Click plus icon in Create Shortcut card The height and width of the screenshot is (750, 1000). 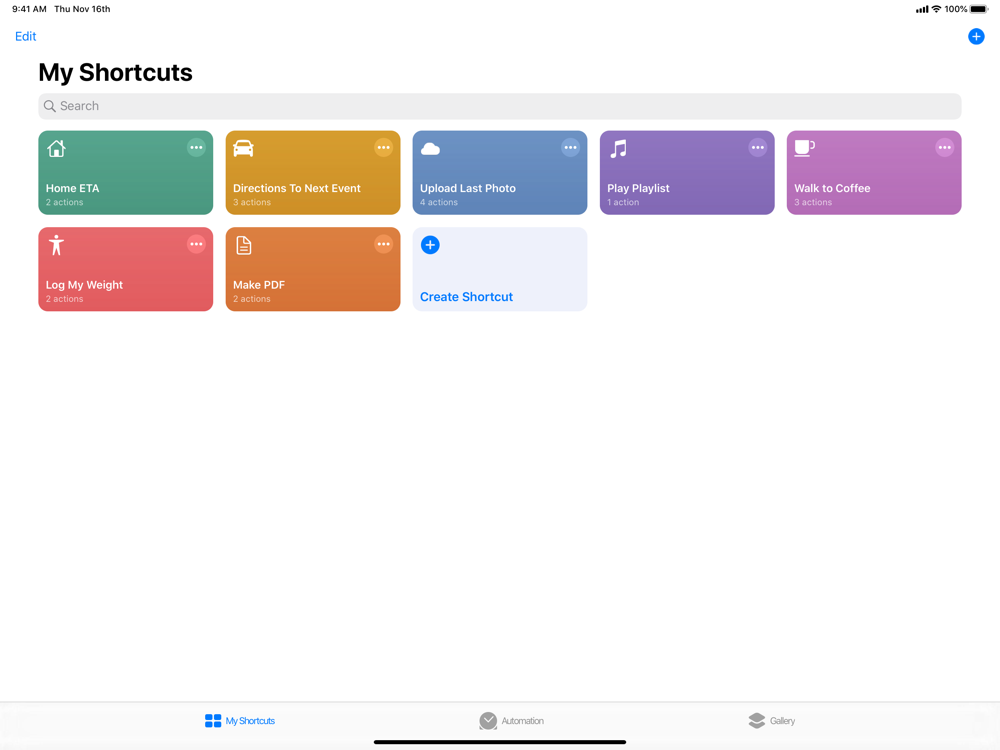[x=430, y=245]
